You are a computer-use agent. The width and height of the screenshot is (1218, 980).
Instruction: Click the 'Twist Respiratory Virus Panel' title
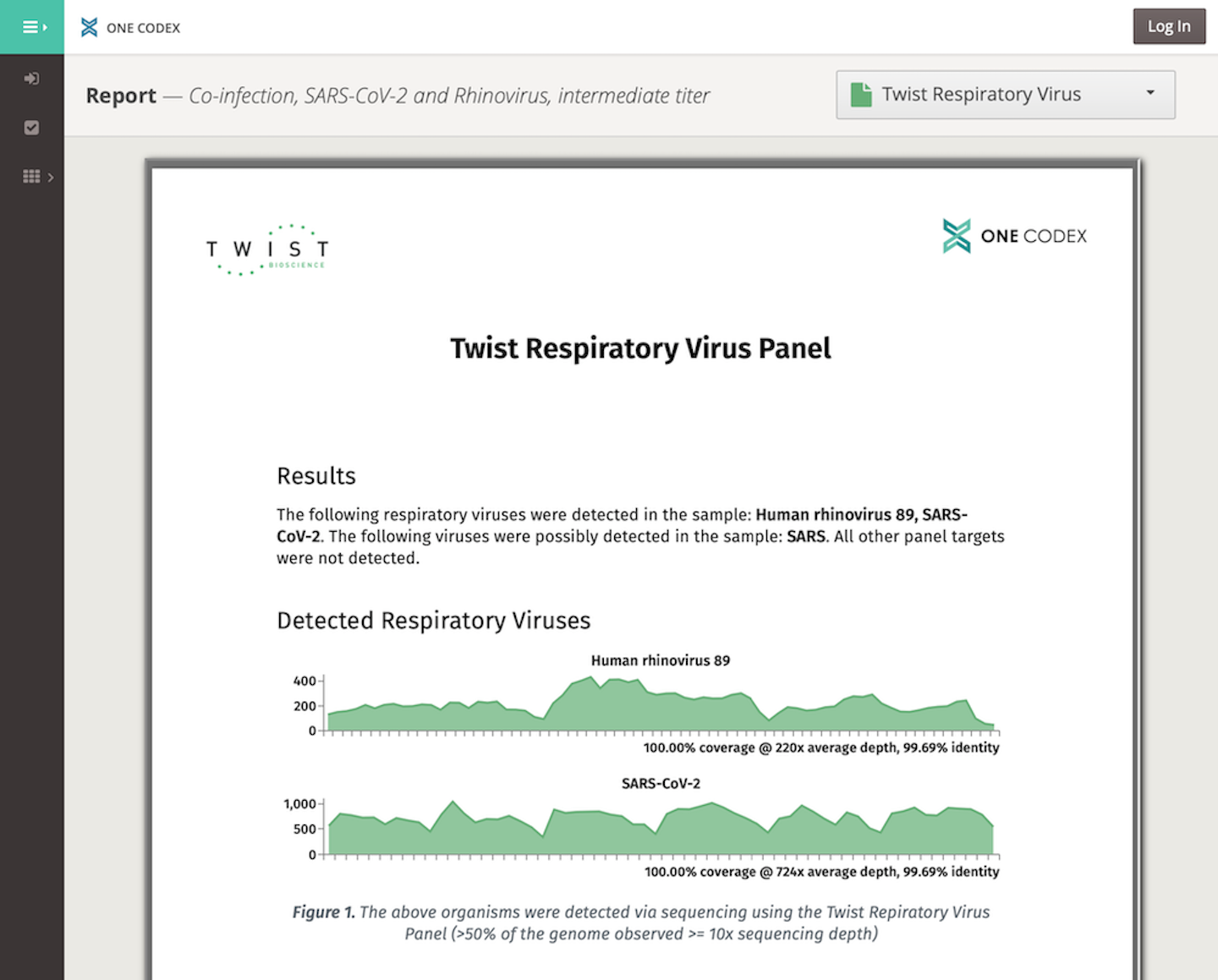pos(640,348)
